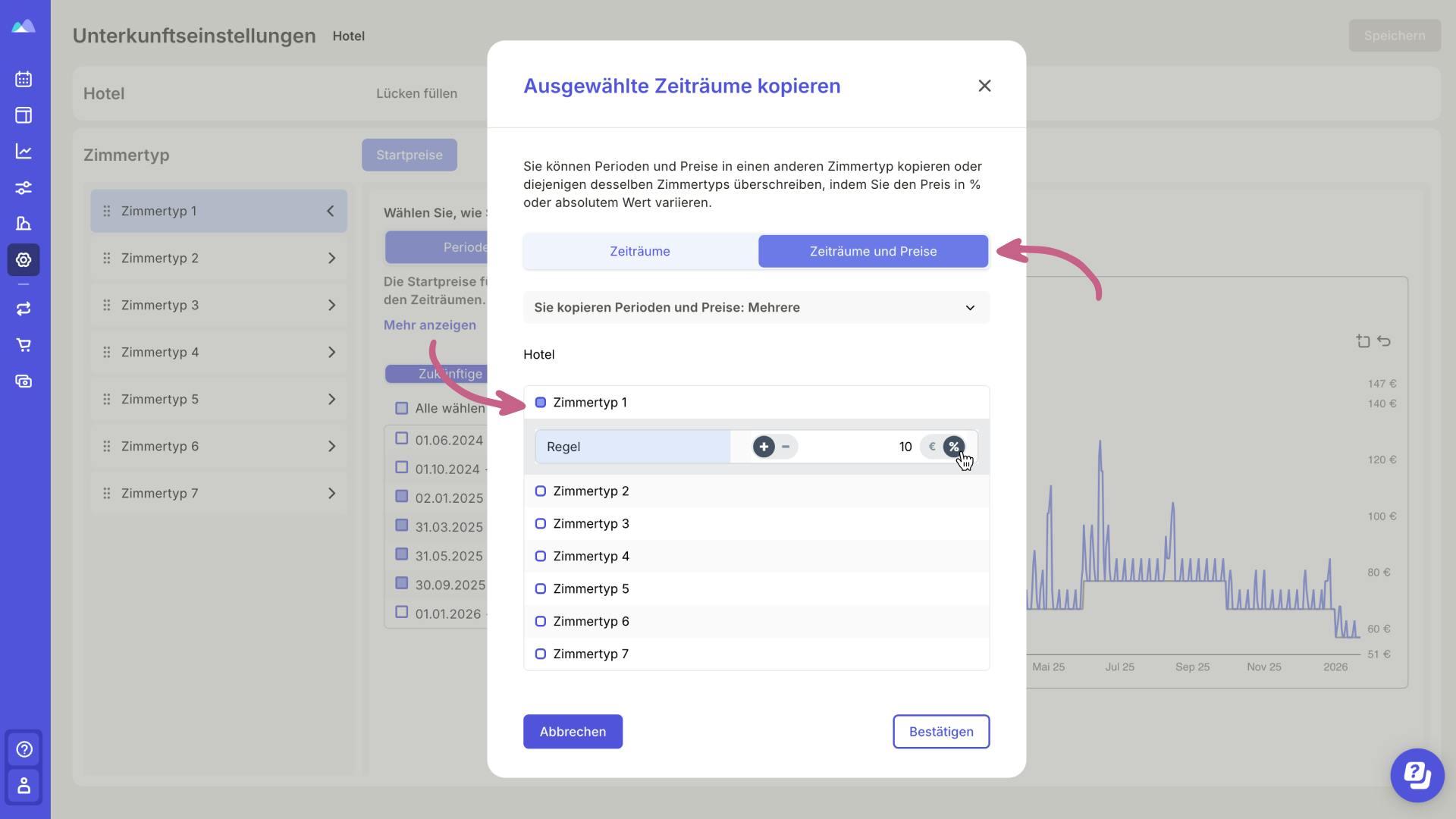Expand Zimmertyp 7 chevron

331,493
